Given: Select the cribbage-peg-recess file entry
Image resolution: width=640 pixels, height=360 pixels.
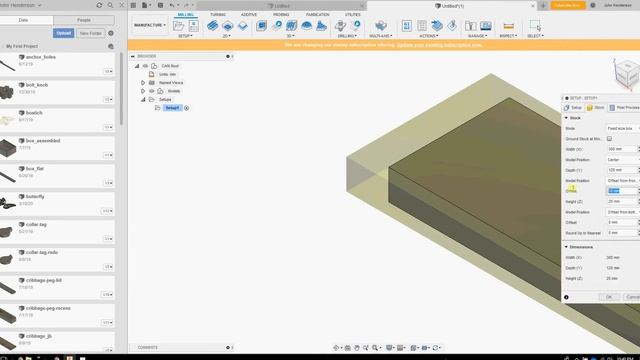Looking at the screenshot, I should tap(57, 316).
